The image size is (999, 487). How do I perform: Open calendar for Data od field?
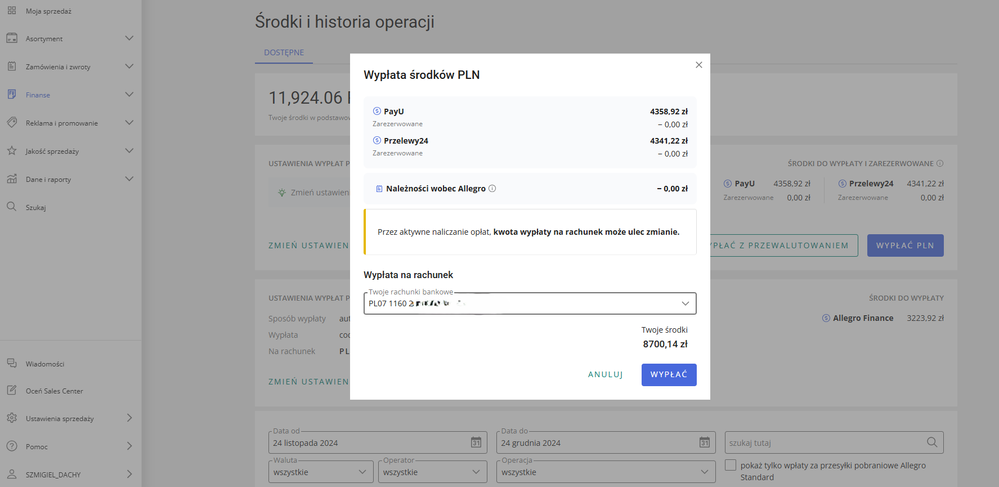click(x=476, y=442)
